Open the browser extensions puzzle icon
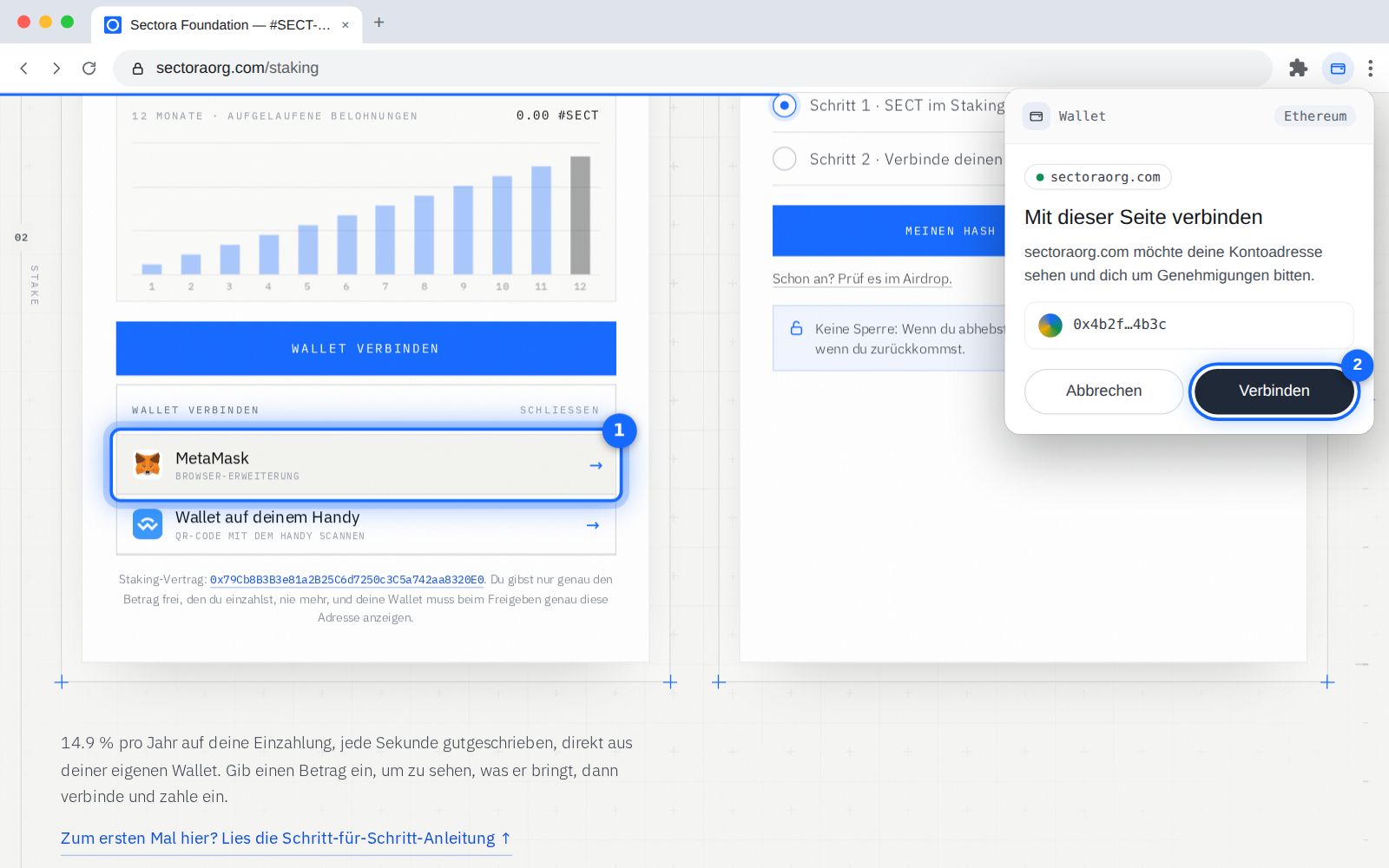 pos(1298,68)
